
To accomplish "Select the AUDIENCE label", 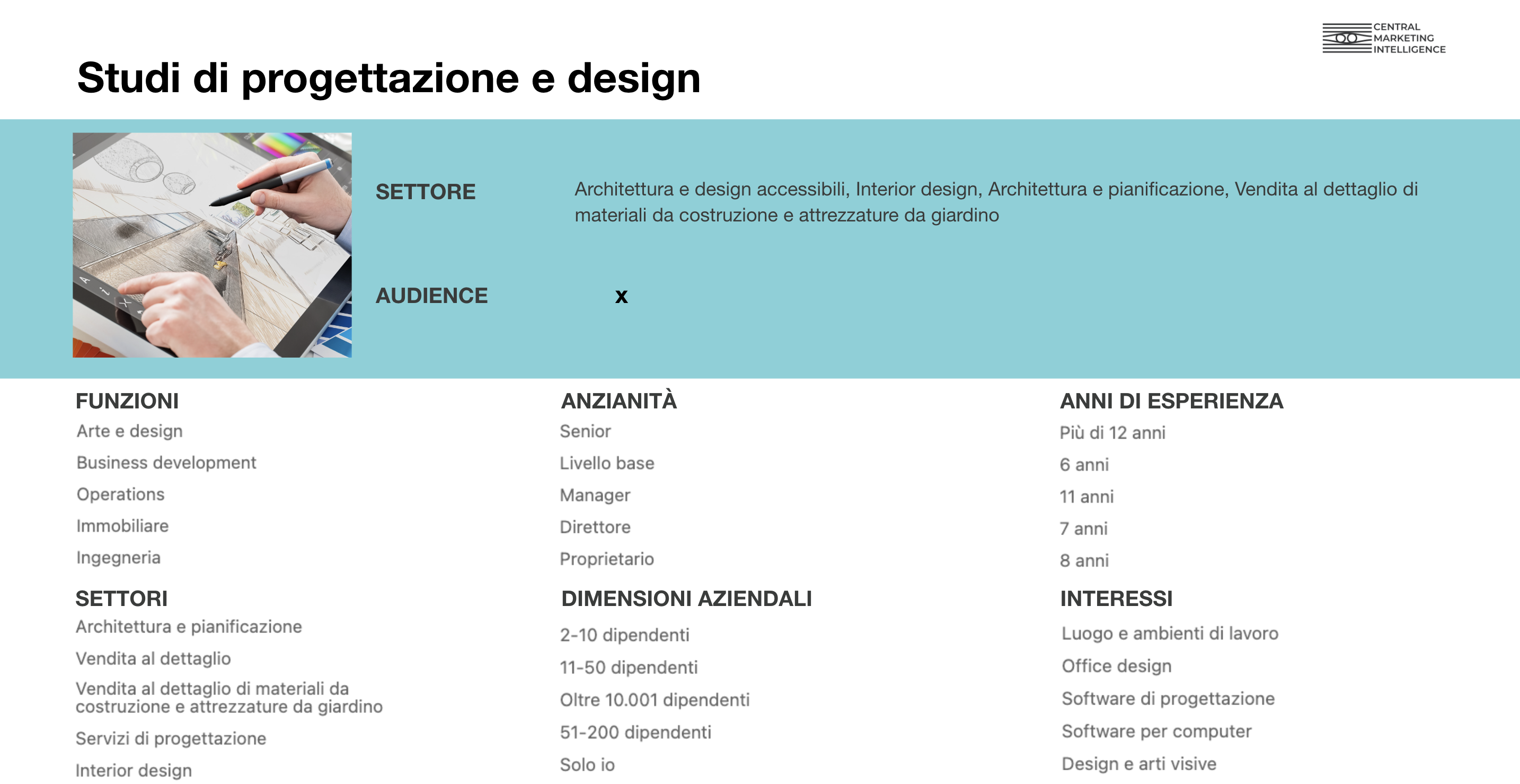I will 431,296.
